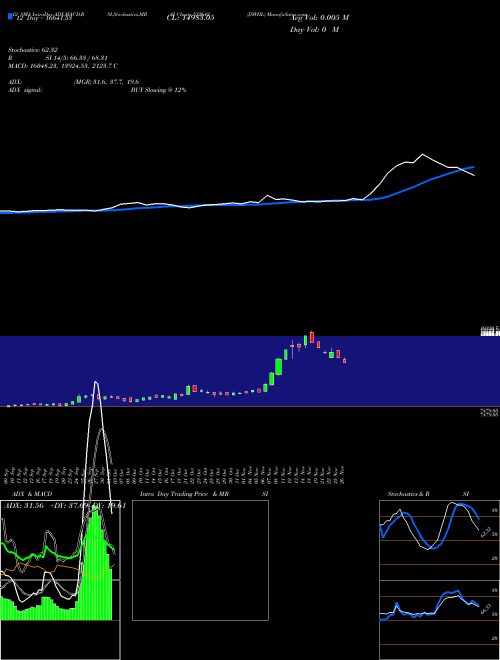Click the Avg Vol: 0.005 M label

(x=319, y=18)
